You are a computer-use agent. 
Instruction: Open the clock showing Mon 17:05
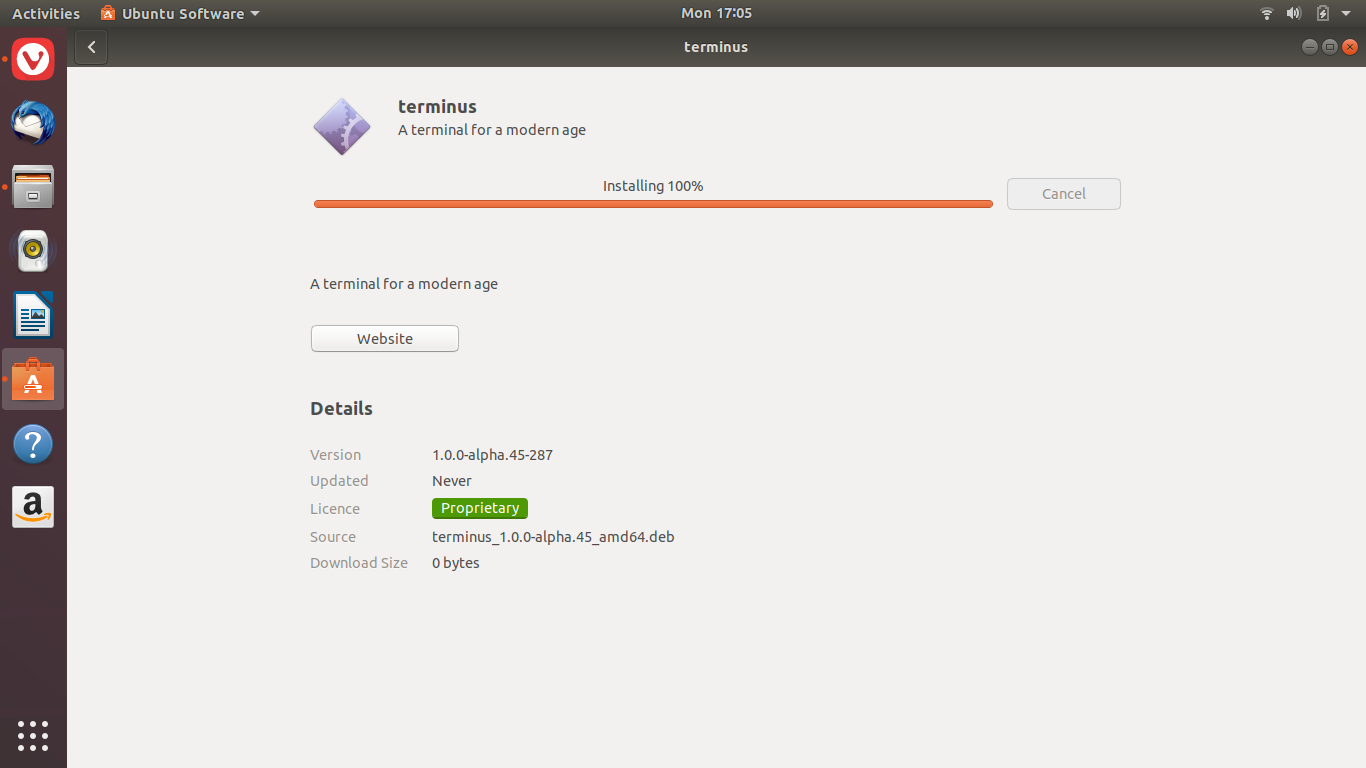[716, 13]
